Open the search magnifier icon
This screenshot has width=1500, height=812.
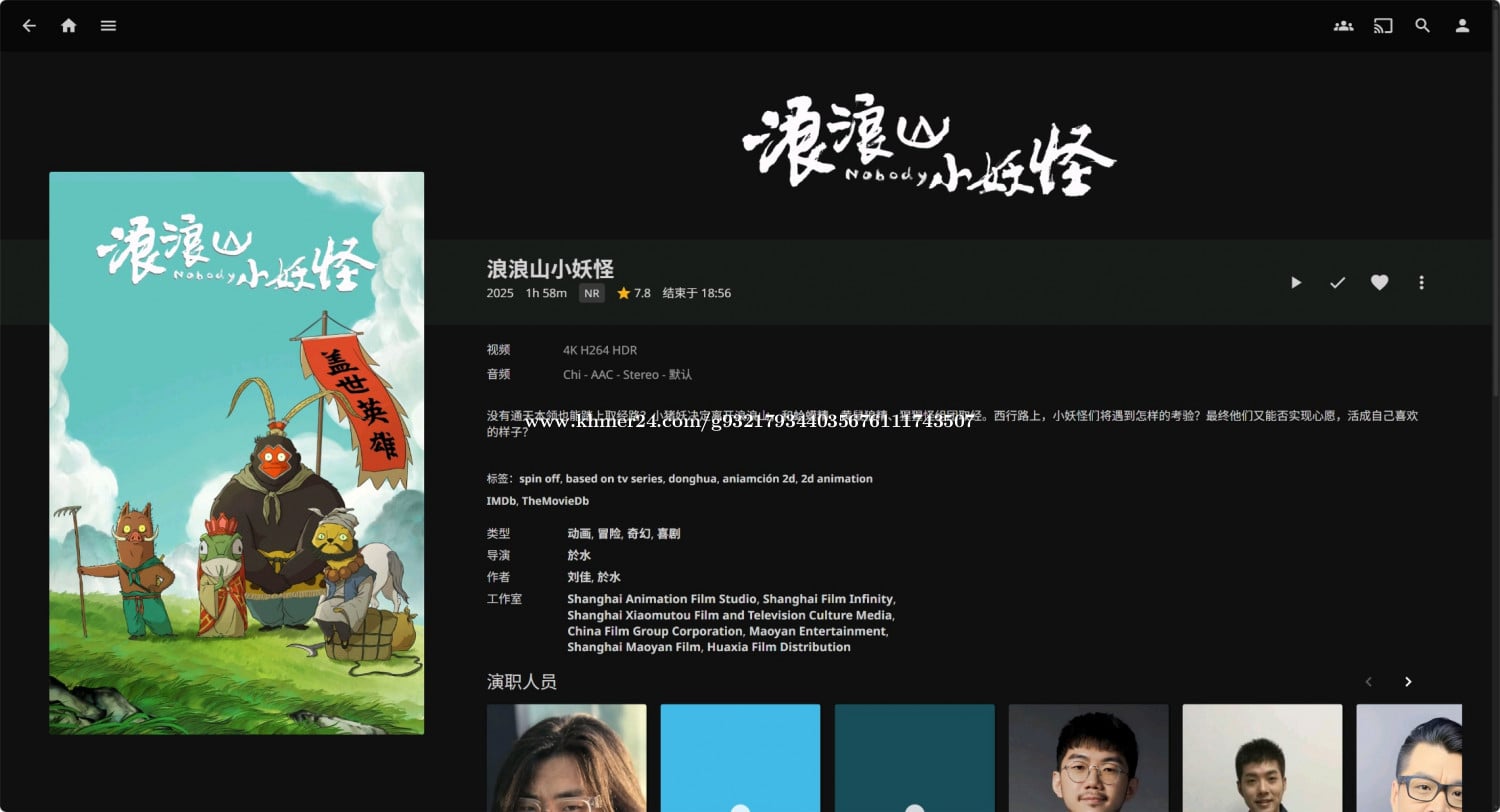[1422, 26]
